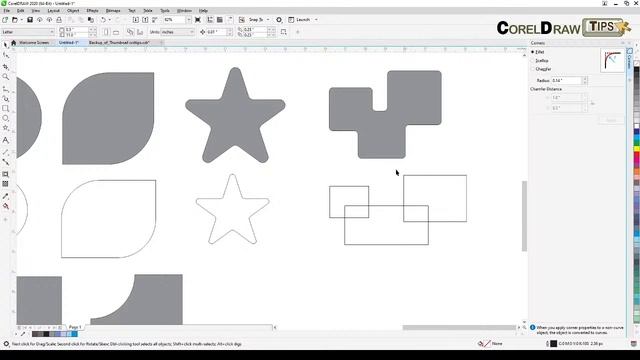Select the Drop Shadow tool
The image size is (640, 360).
(x=6, y=174)
